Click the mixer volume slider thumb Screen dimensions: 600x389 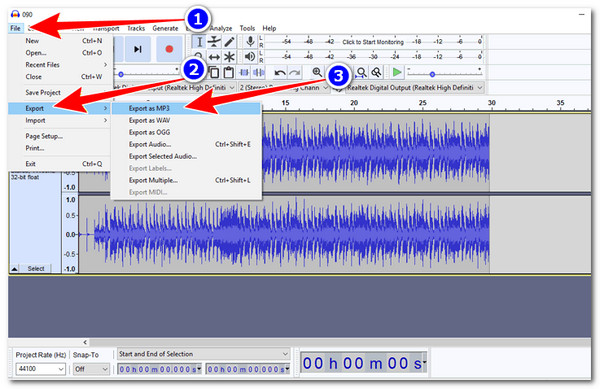click(121, 74)
